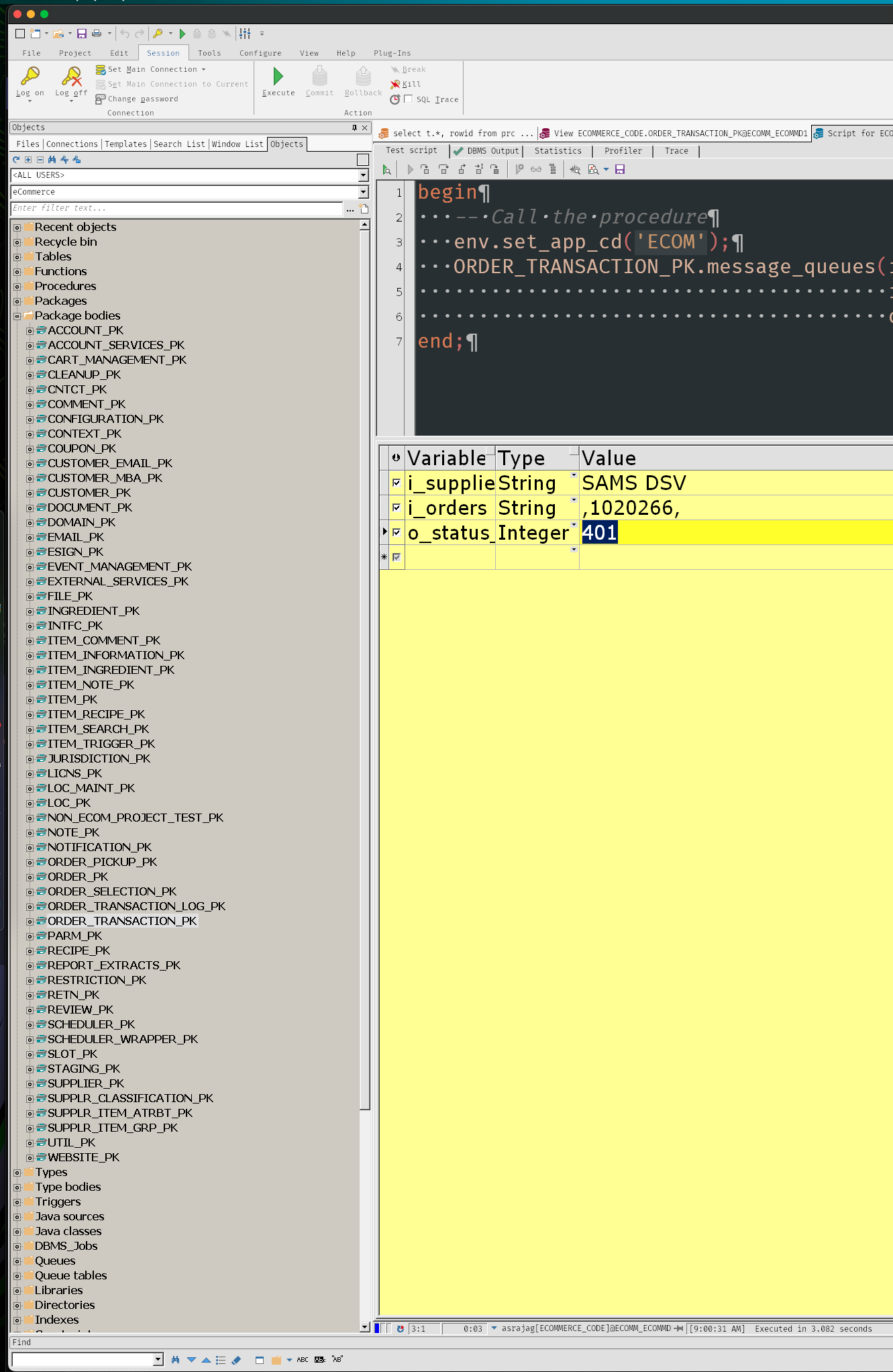Expand the ORDER_TRANSACTION_PK node
The height and width of the screenshot is (1372, 893).
pyautogui.click(x=30, y=922)
